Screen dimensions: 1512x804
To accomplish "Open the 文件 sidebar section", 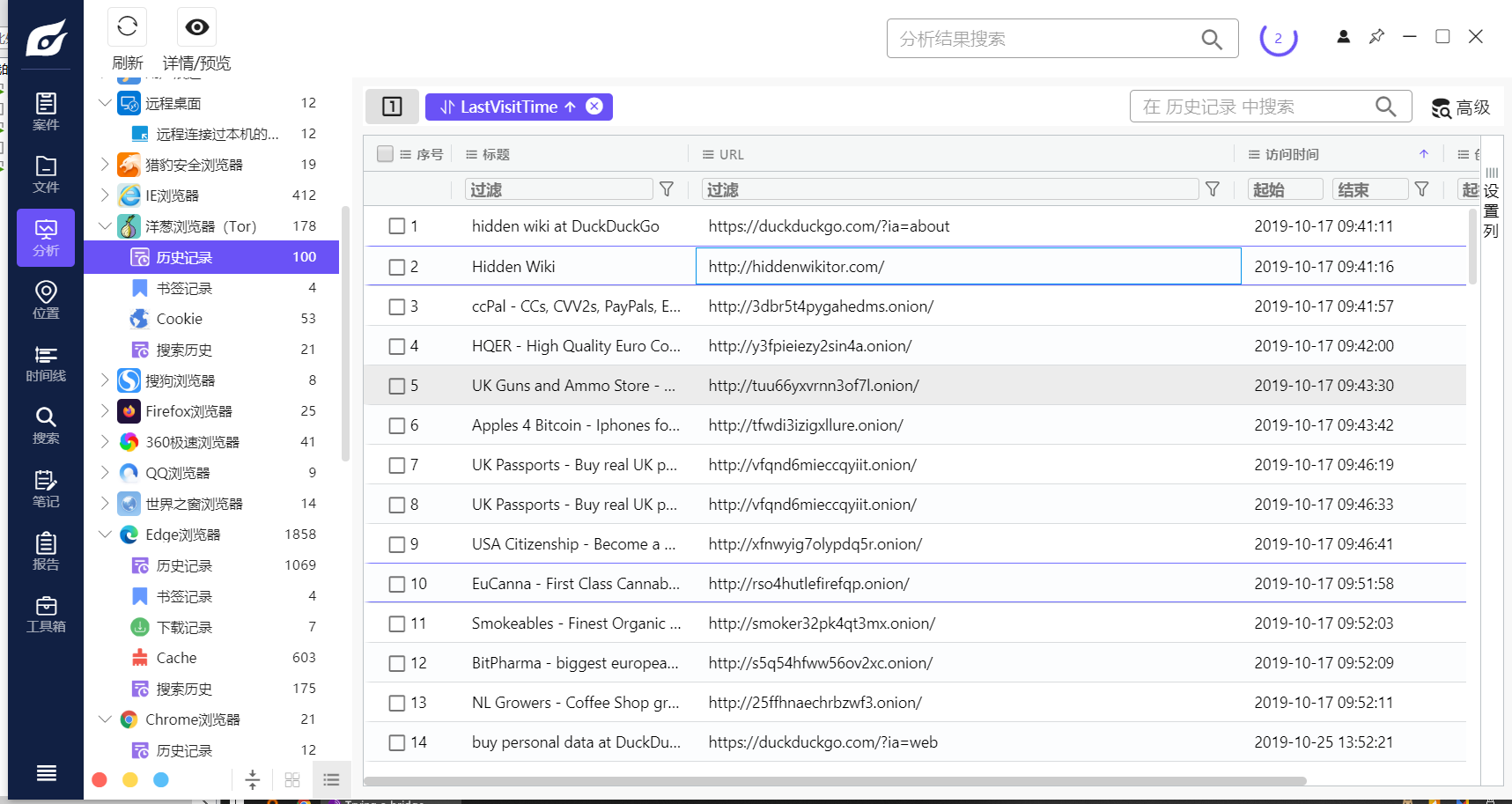I will 46,174.
